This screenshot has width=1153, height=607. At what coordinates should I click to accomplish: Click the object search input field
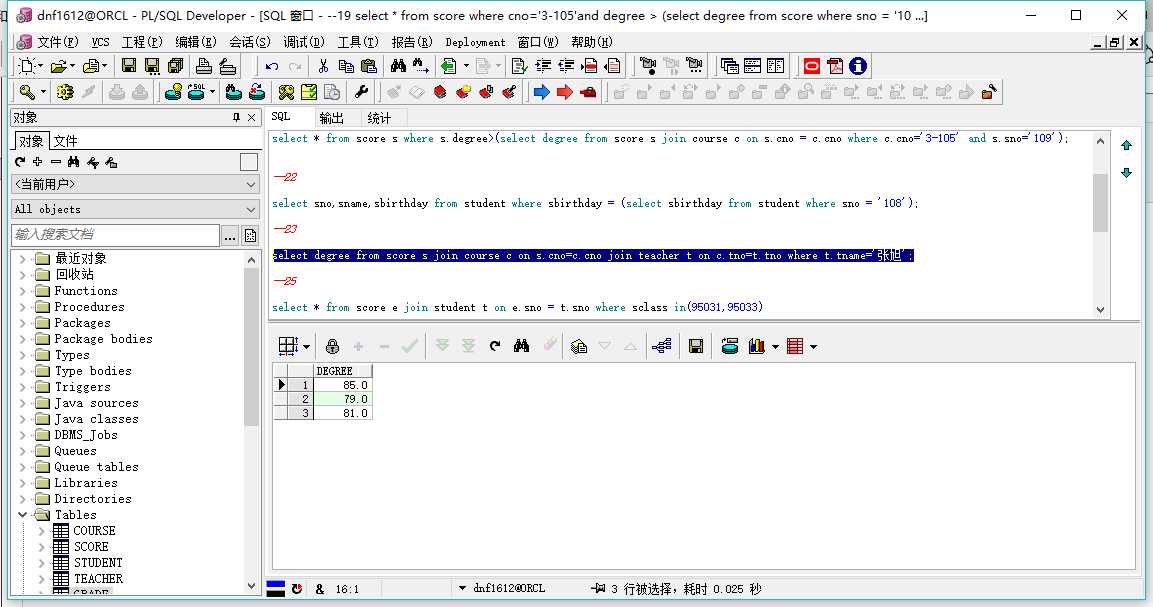(115, 235)
